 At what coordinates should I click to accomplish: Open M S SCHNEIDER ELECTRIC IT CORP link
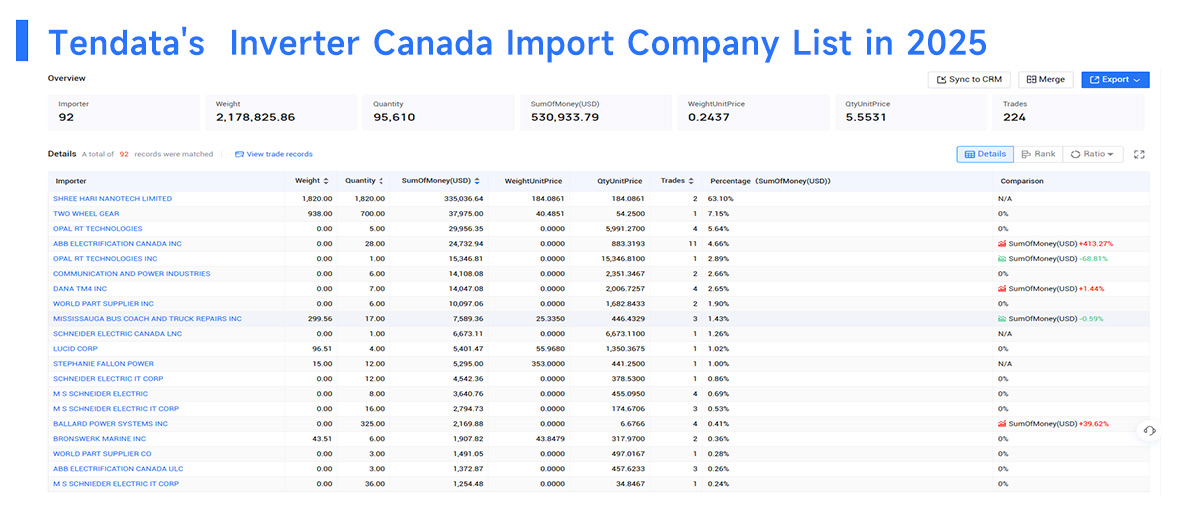point(116,409)
